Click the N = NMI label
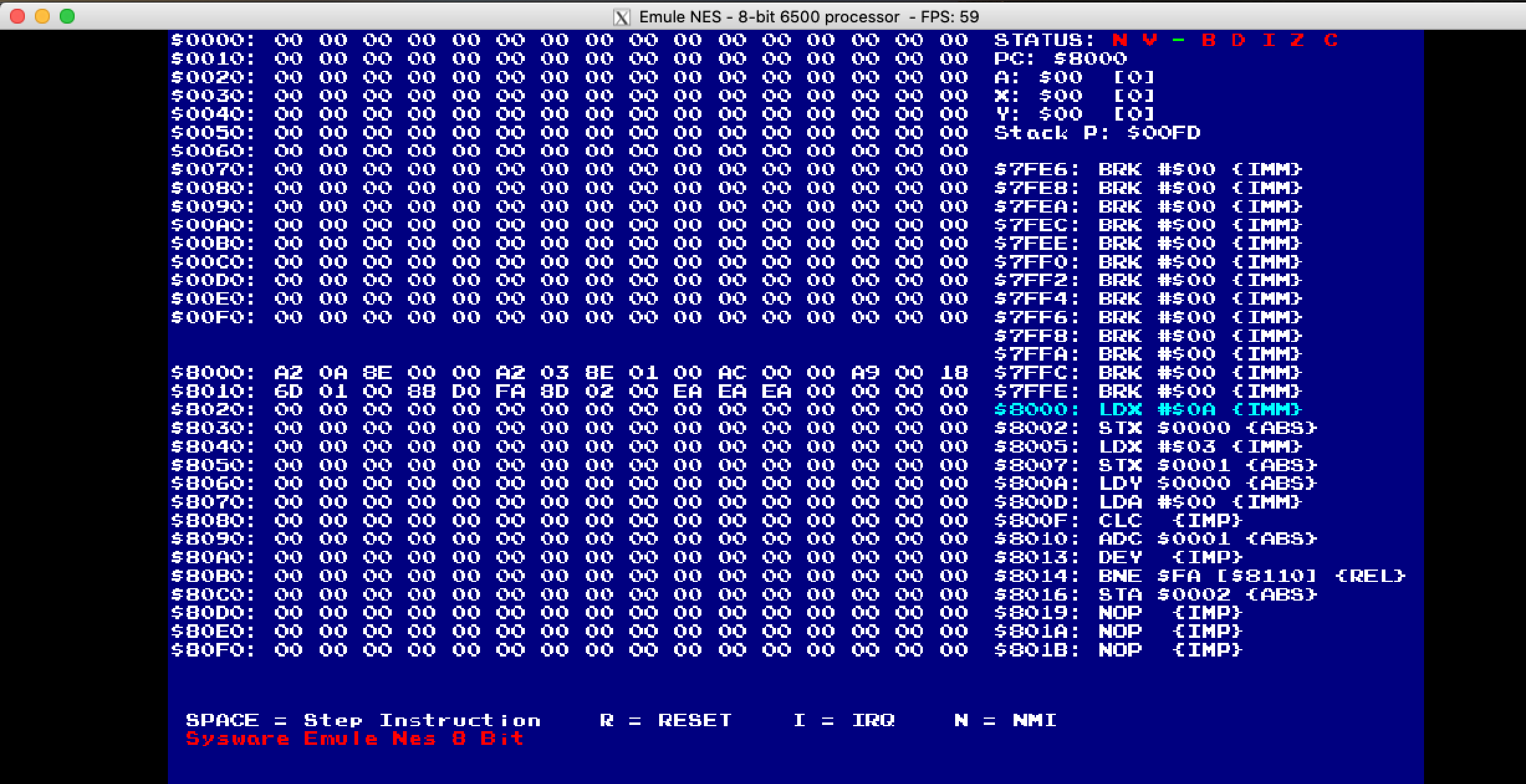 pos(1005,720)
